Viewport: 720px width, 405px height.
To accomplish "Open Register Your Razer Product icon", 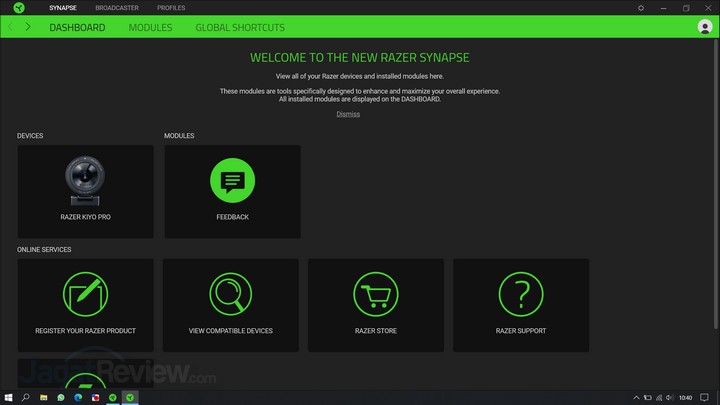I will click(x=85, y=294).
